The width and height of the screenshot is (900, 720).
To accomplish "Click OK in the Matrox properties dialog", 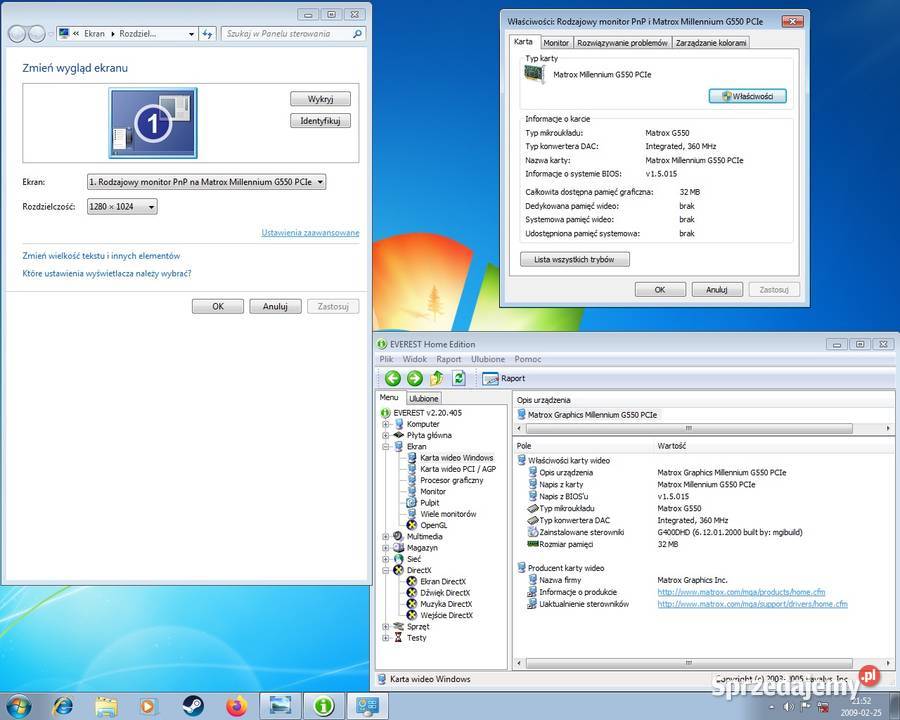I will point(660,289).
